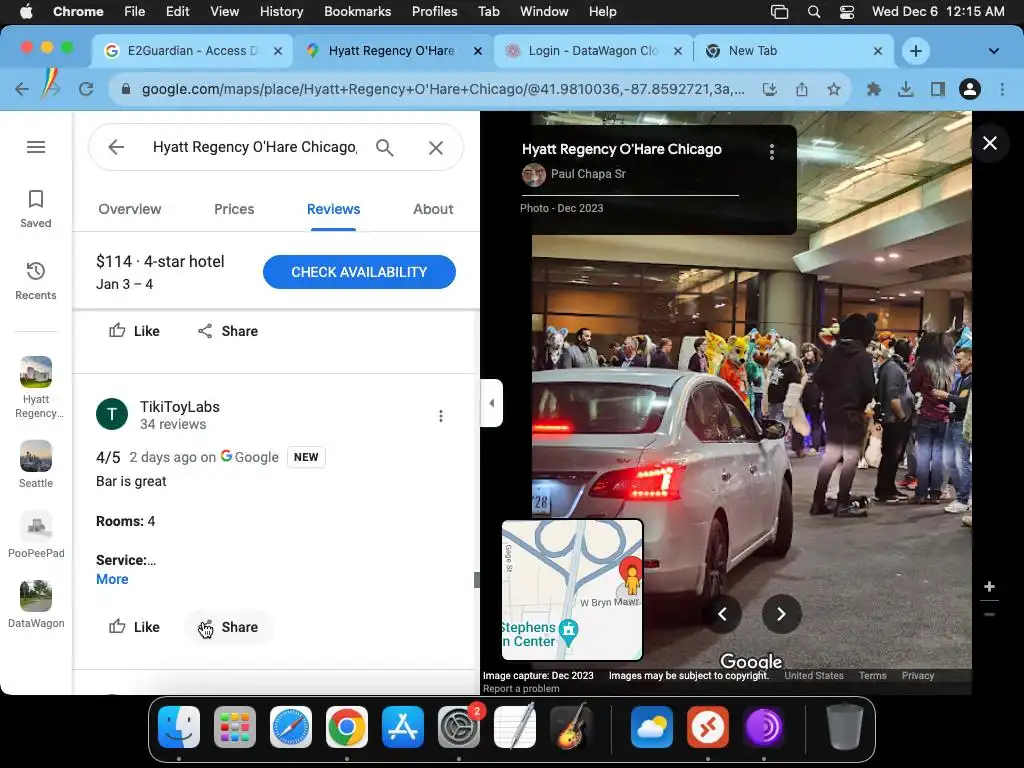Share this page from address bar
The image size is (1024, 768).
(x=802, y=89)
